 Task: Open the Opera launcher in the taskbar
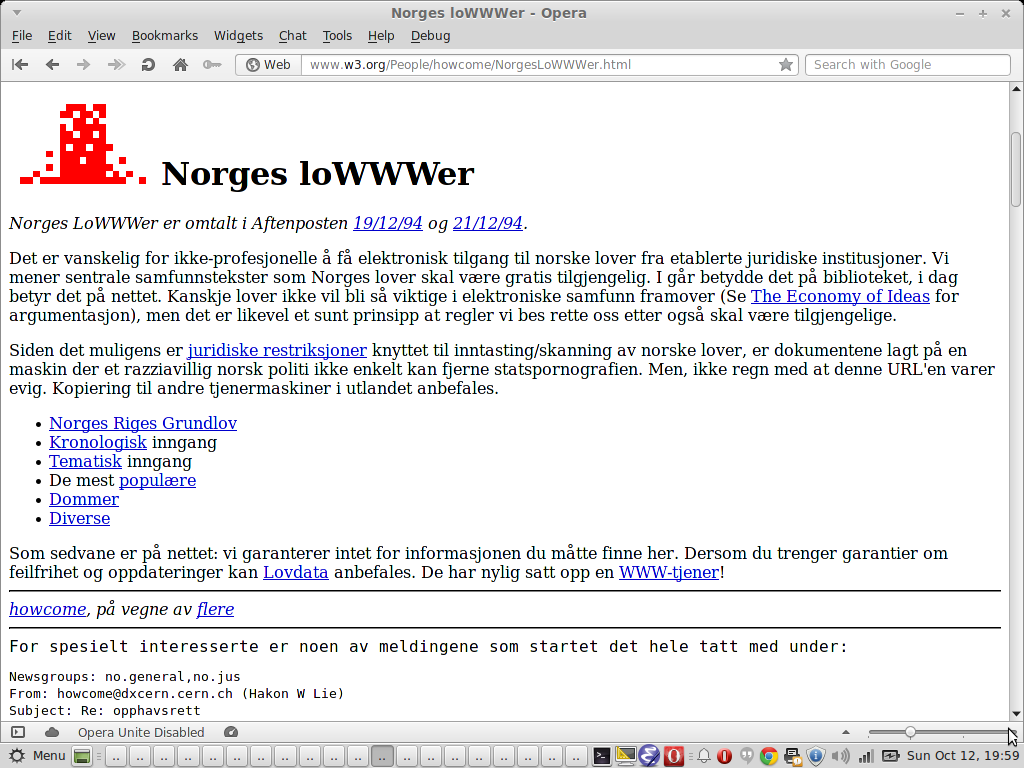coord(674,756)
